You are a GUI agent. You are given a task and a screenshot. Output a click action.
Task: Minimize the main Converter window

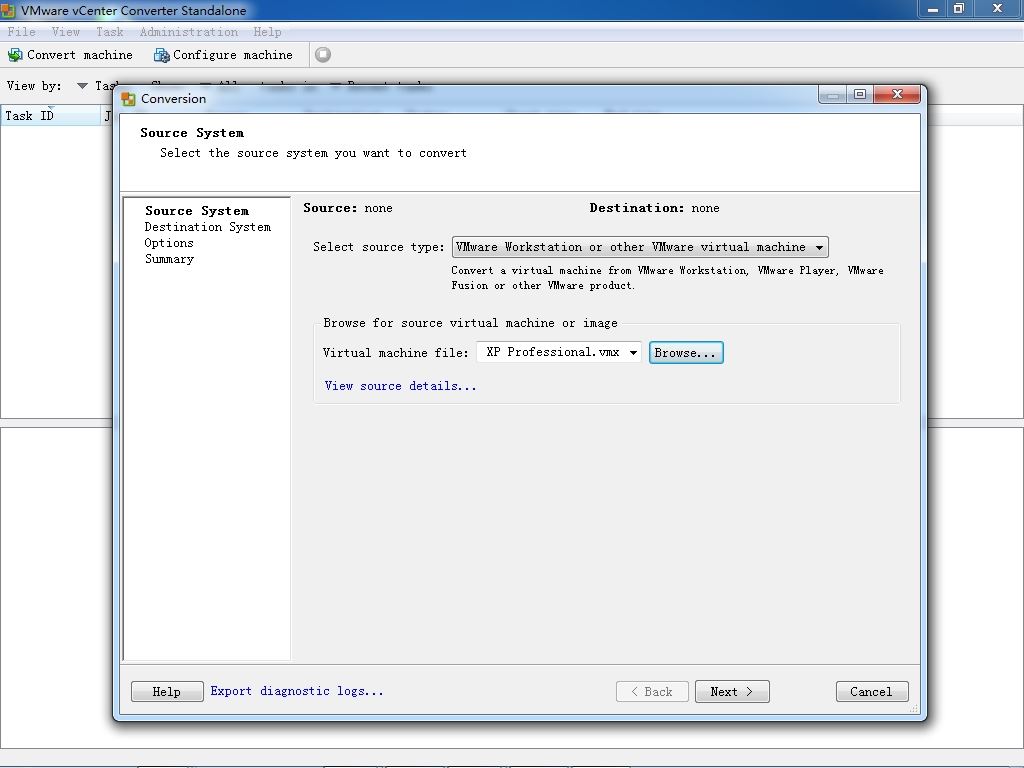(x=933, y=8)
